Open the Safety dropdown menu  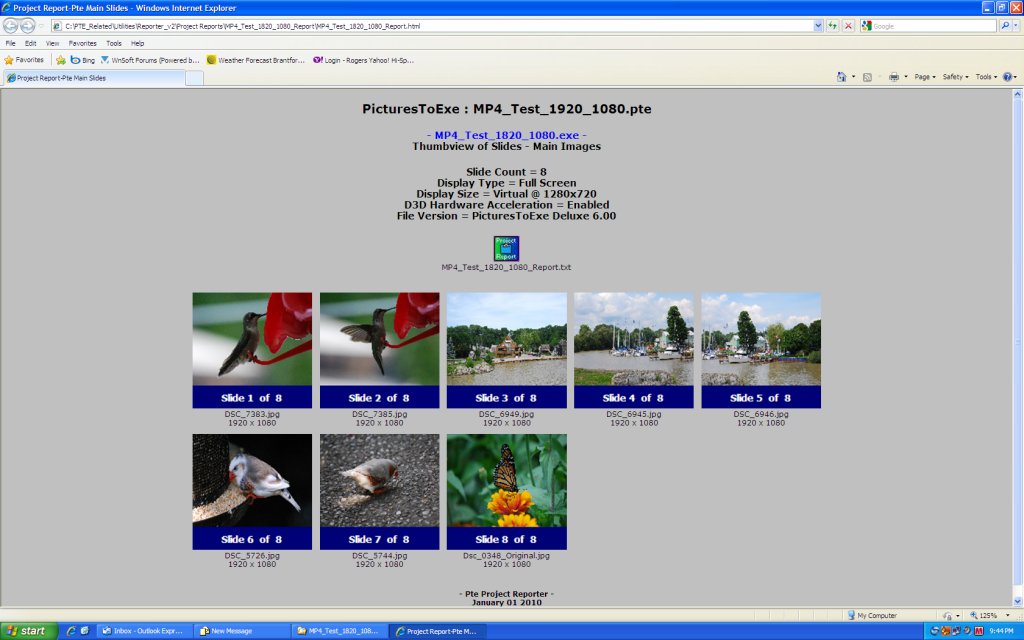tap(955, 77)
